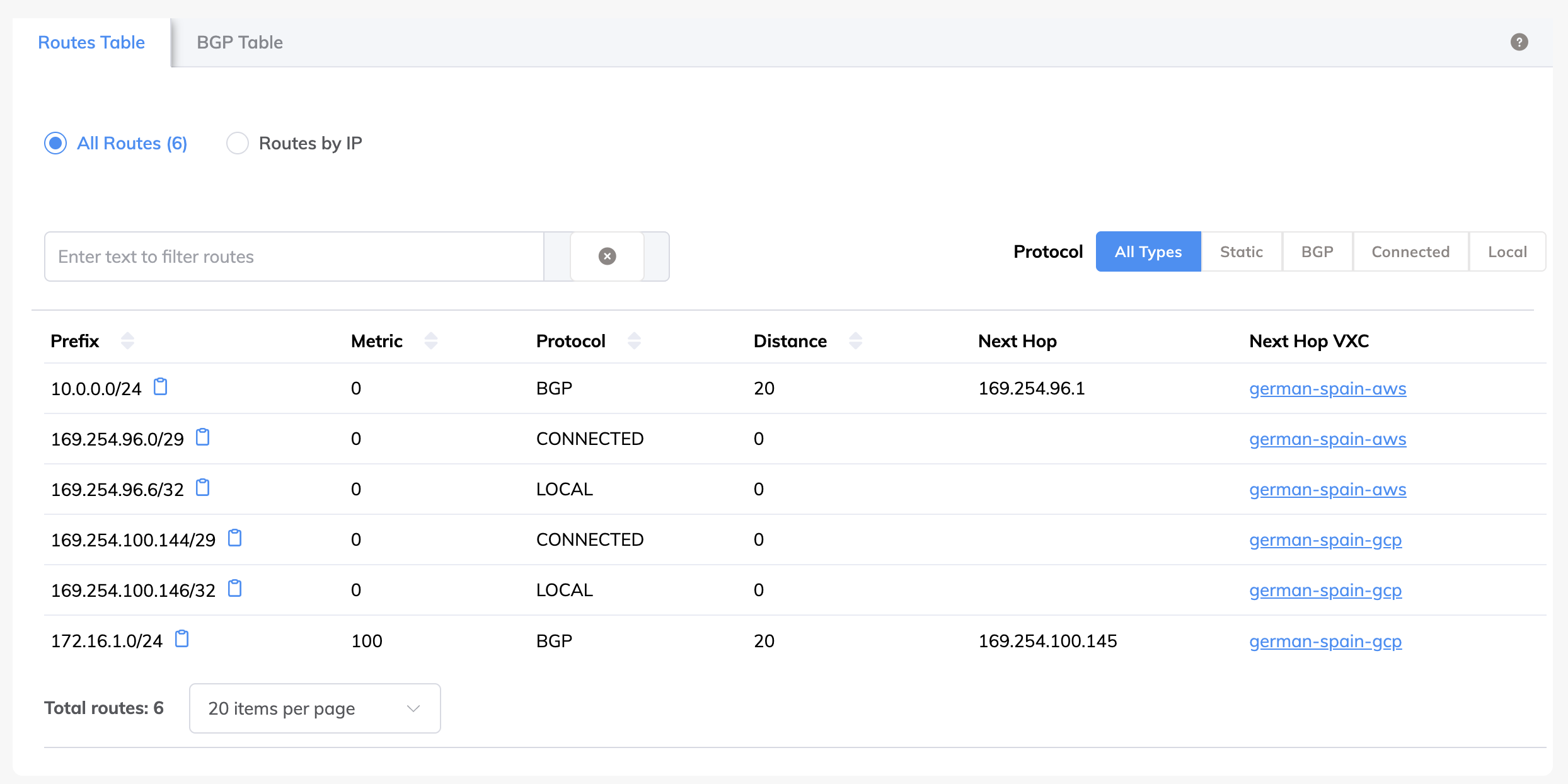The height and width of the screenshot is (784, 1568).
Task: Copy the 169.254.96.0/29 prefix to clipboard
Action: pyautogui.click(x=202, y=437)
